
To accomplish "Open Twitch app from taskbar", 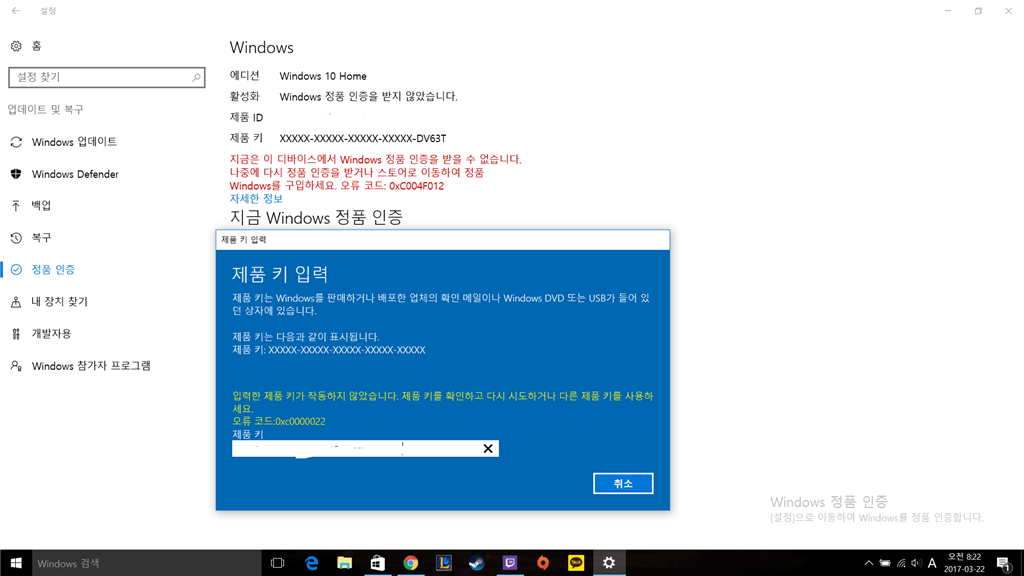I will pyautogui.click(x=510, y=563).
